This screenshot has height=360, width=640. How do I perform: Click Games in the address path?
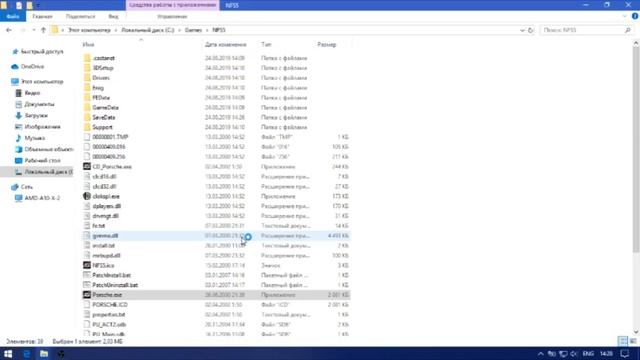[193, 30]
